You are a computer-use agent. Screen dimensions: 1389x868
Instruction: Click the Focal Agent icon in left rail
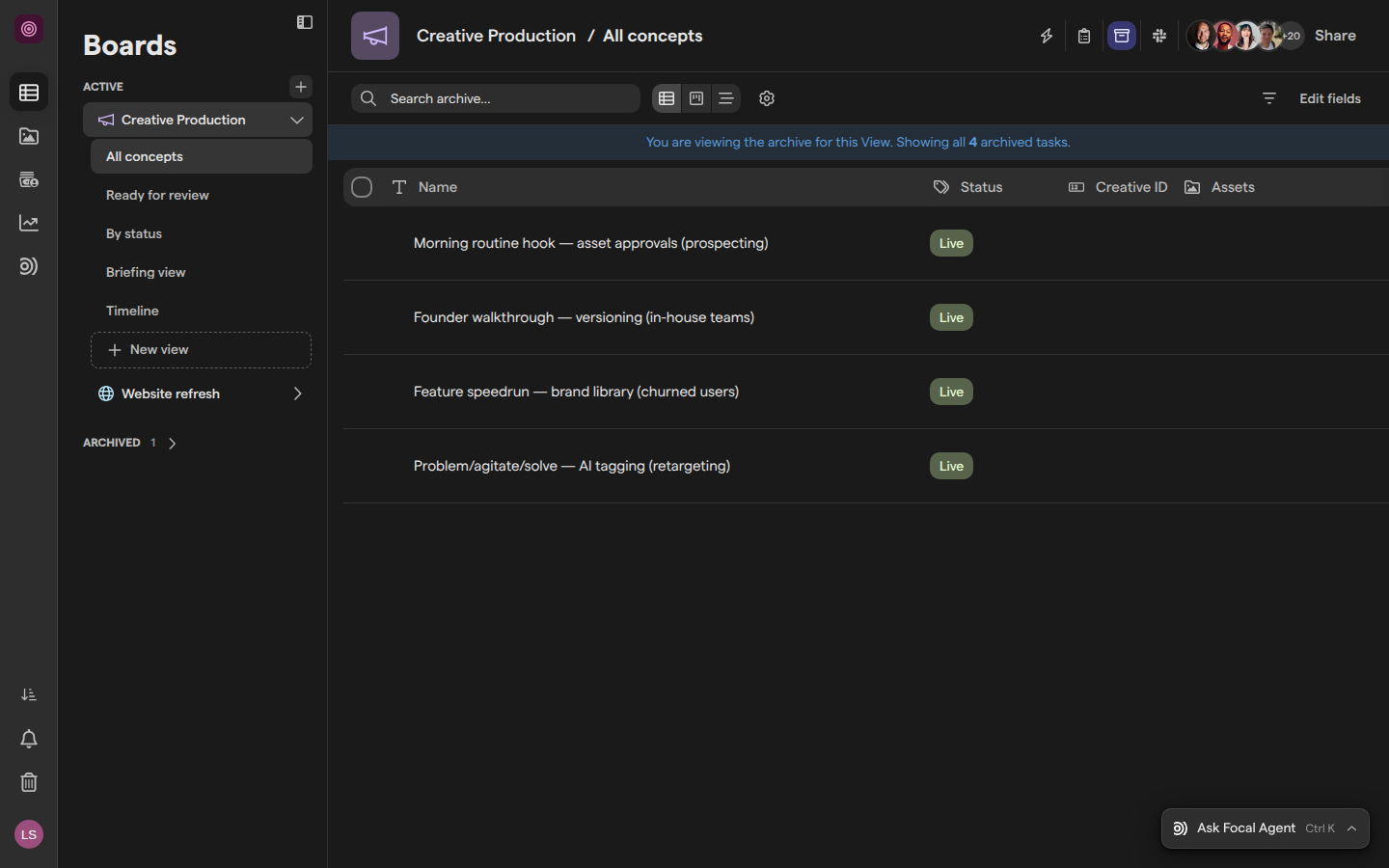tap(29, 266)
